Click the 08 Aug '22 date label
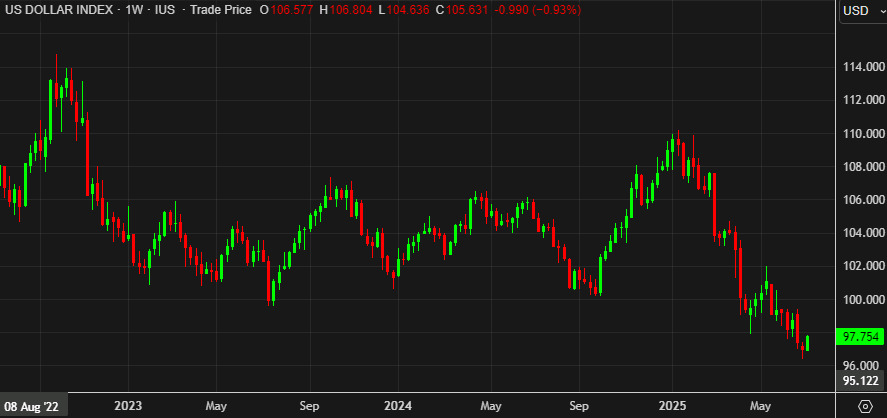The height and width of the screenshot is (418, 887). (x=34, y=406)
